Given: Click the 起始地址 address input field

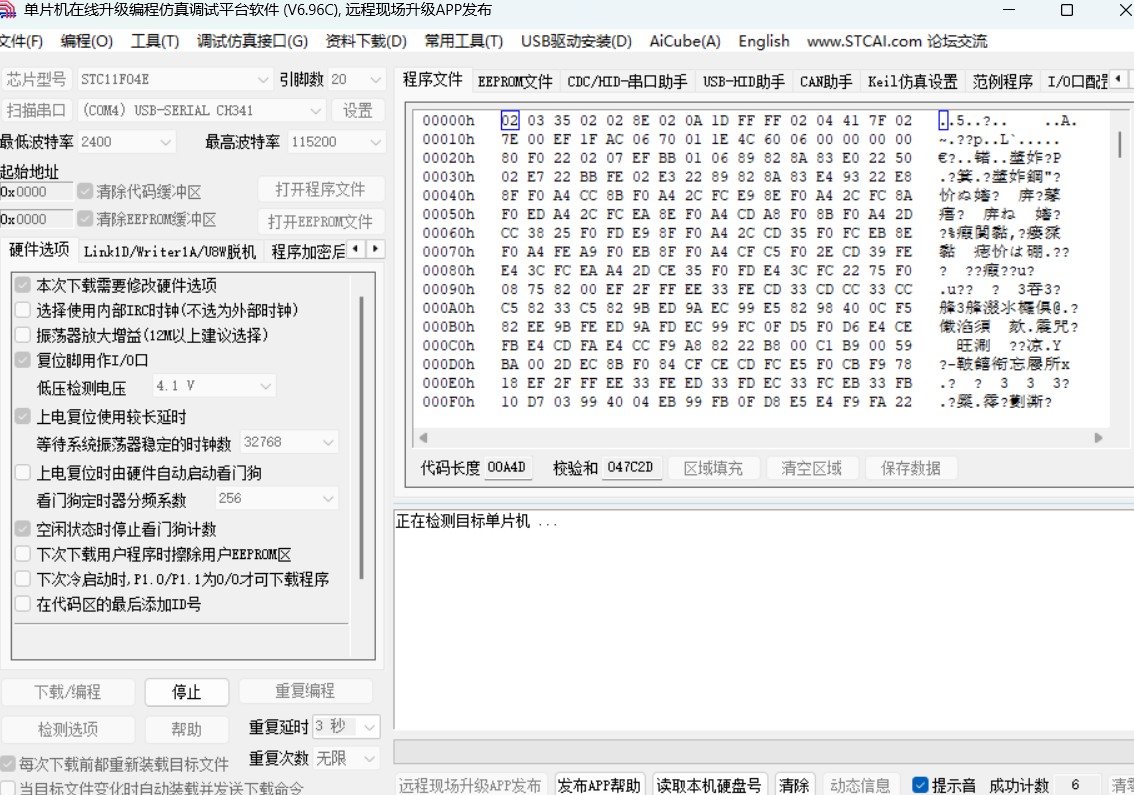Looking at the screenshot, I should pos(35,190).
